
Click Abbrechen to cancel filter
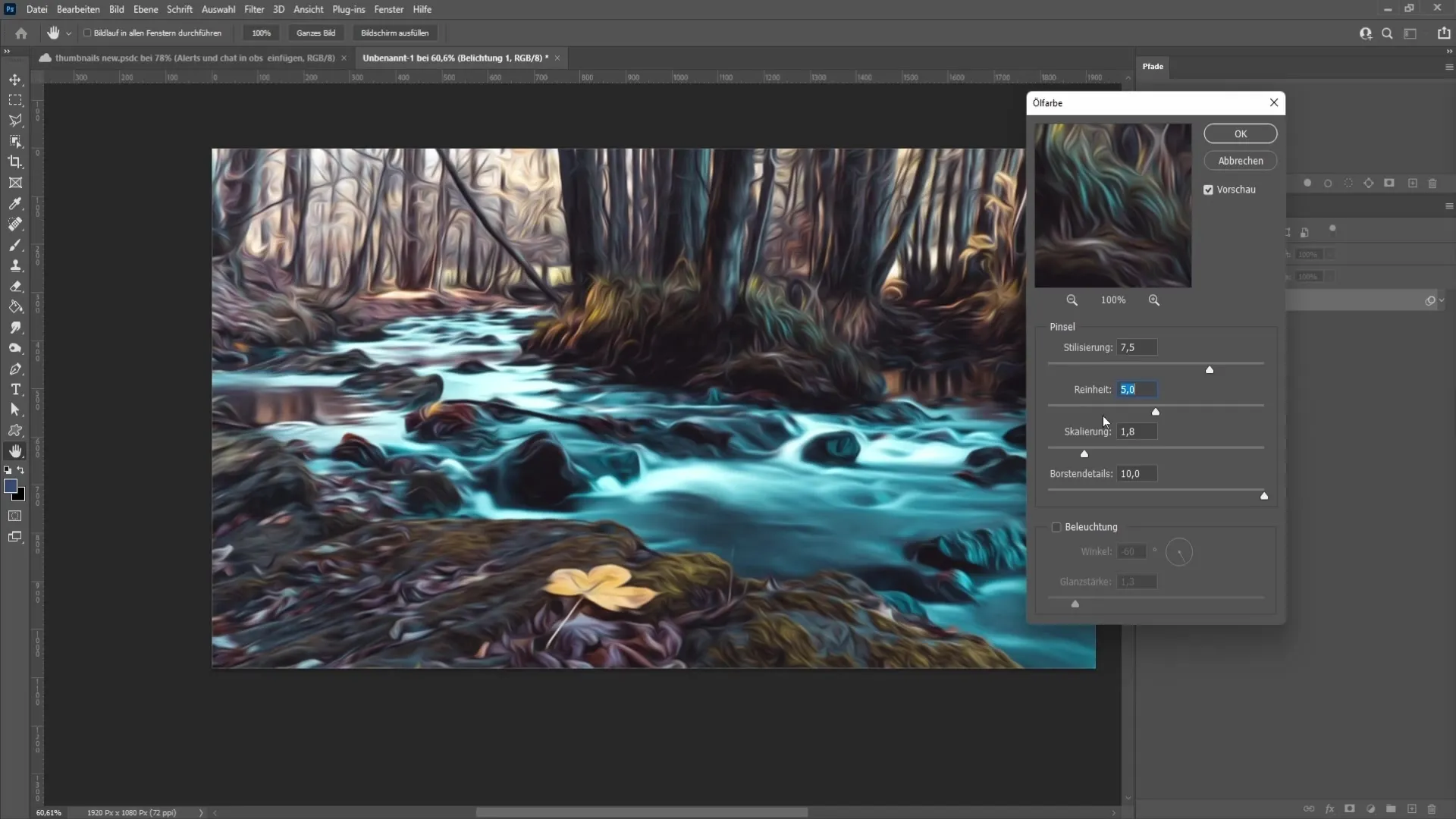1241,161
